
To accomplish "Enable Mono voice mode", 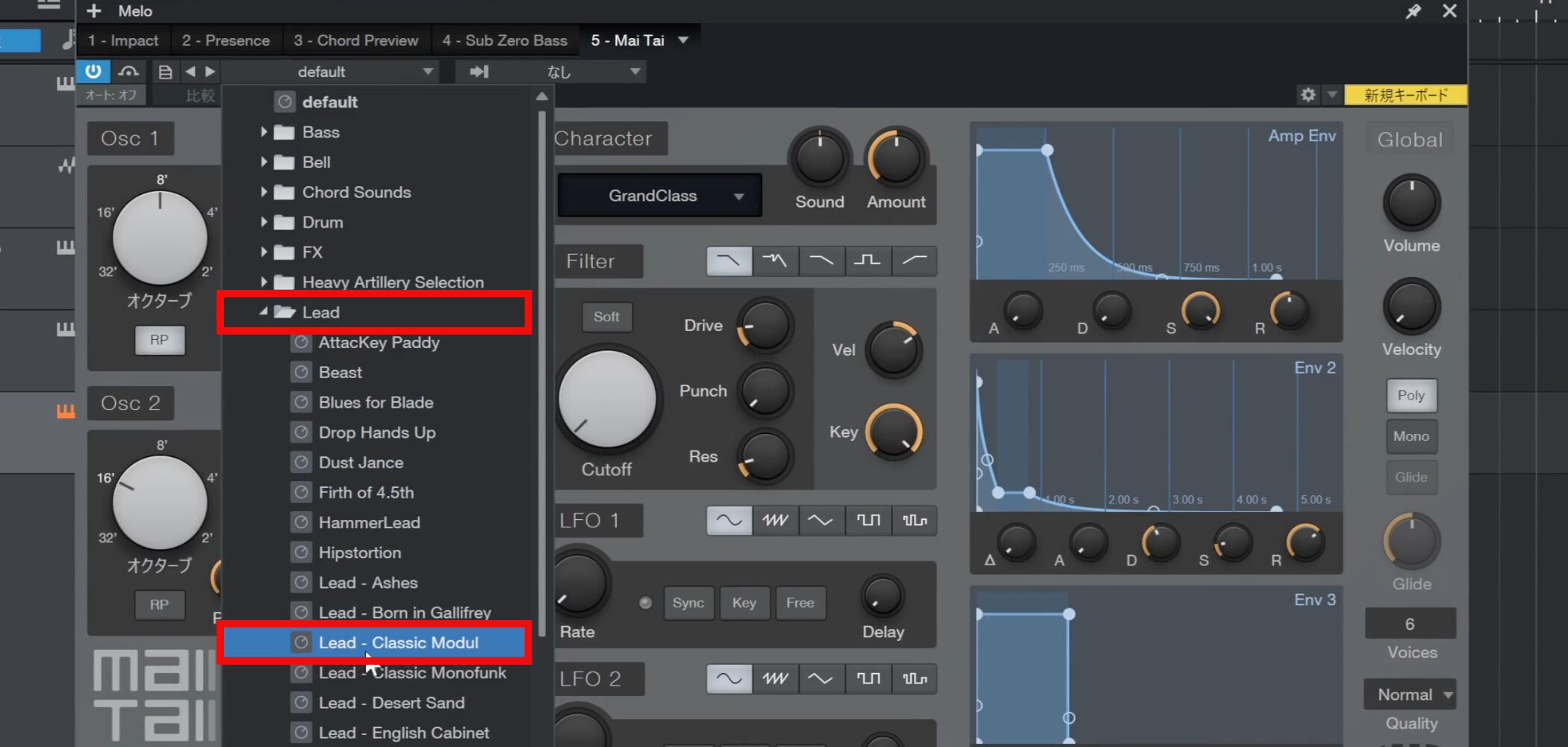I will (x=1410, y=436).
